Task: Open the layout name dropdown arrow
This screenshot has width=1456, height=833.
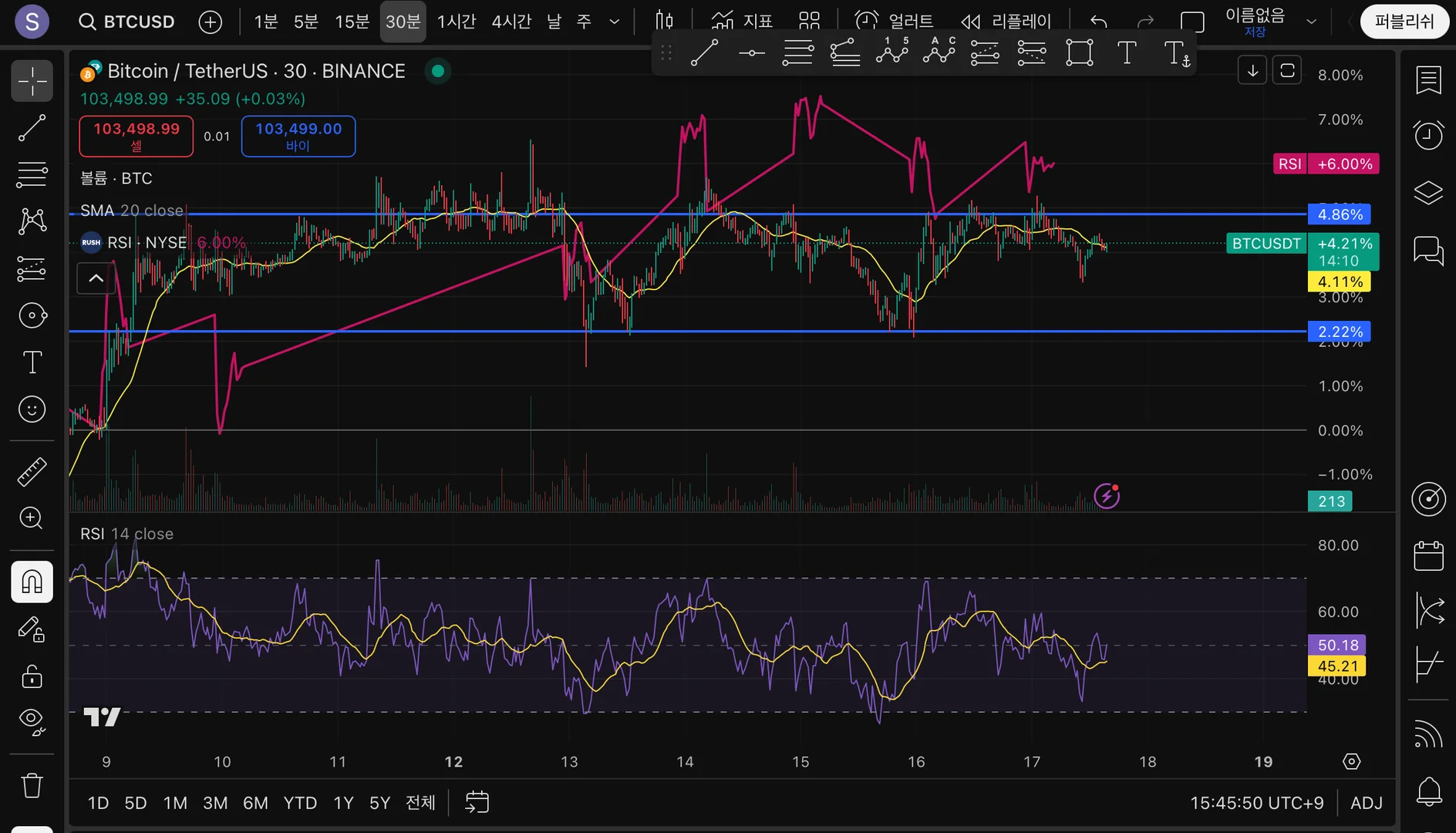Action: [x=1311, y=22]
